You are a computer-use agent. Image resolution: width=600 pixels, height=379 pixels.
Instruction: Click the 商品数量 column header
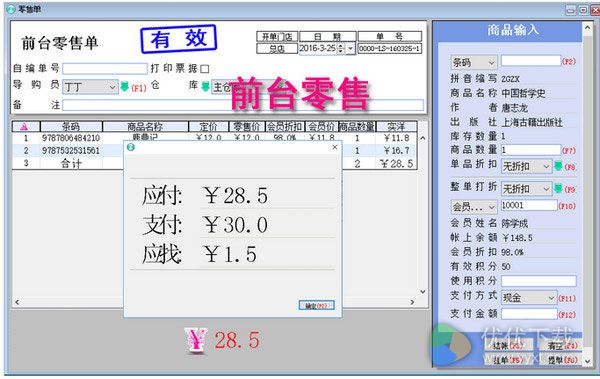(x=357, y=127)
